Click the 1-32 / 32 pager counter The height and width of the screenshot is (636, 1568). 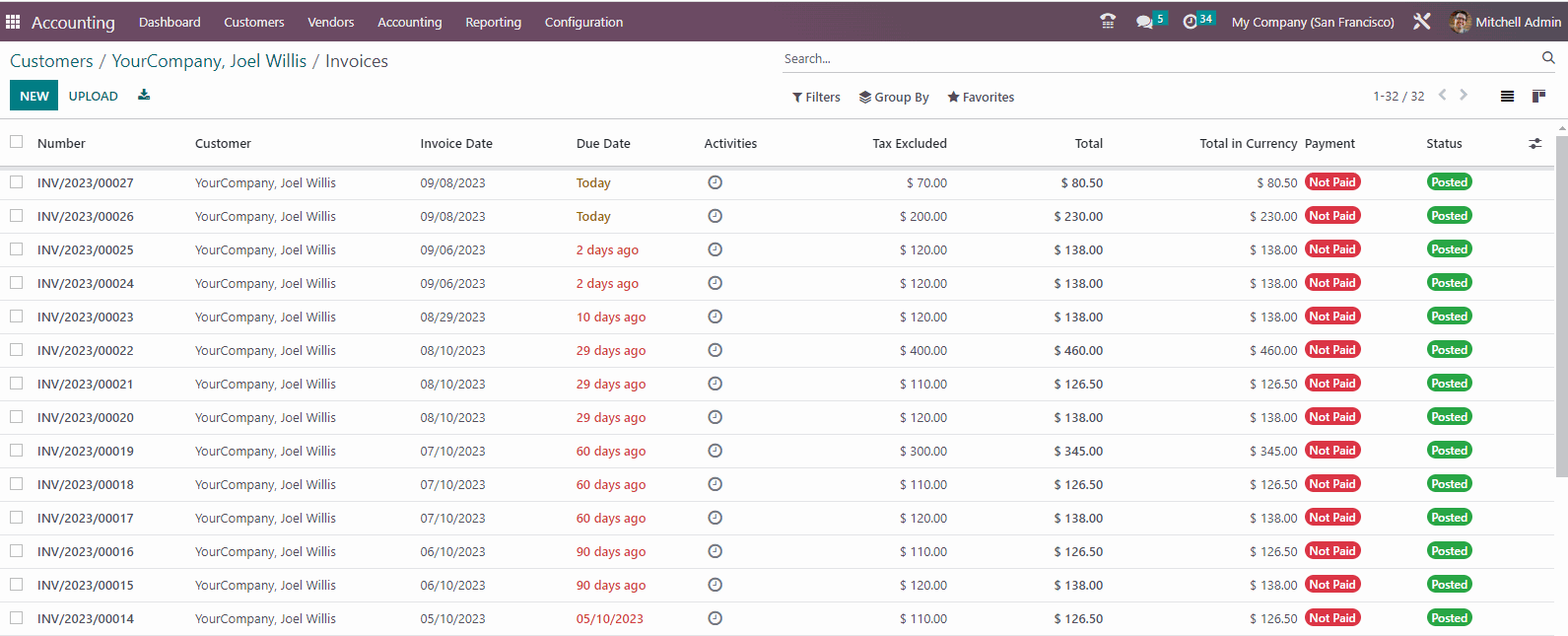[1398, 96]
